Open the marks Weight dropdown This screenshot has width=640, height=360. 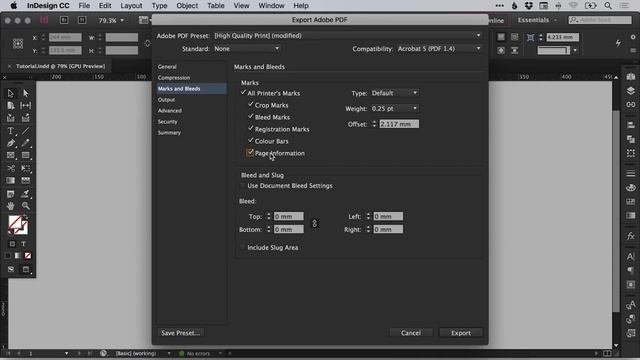(394, 109)
